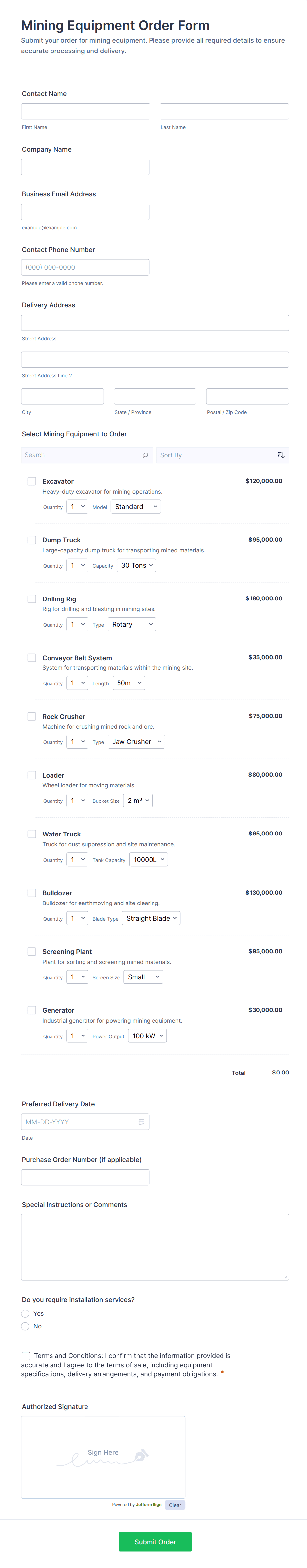Select No for installation services
Screen dimensions: 307x1568
tap(26, 1326)
